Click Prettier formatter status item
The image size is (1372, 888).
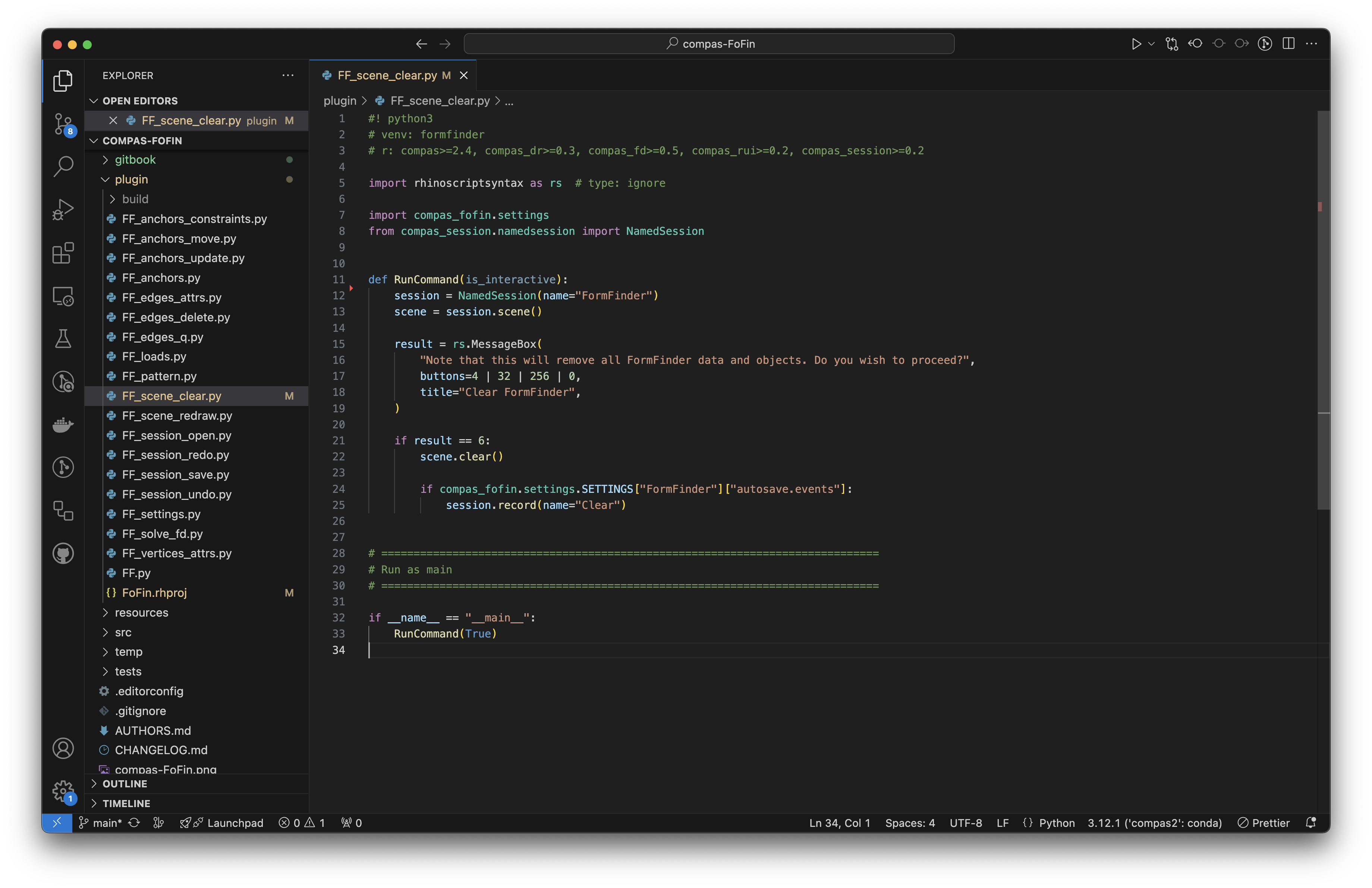point(1264,823)
